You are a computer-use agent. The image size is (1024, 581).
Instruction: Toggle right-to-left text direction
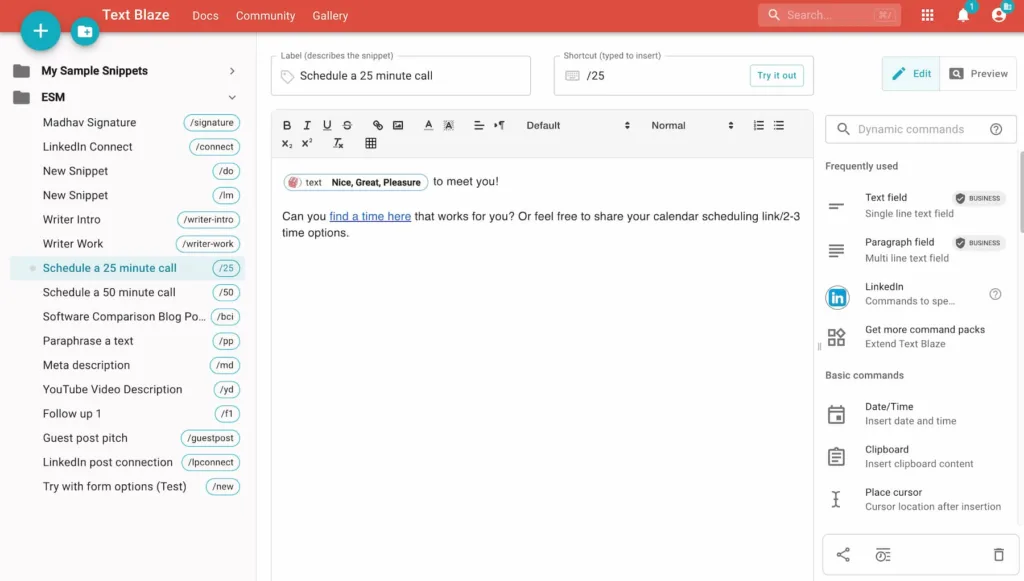(499, 125)
